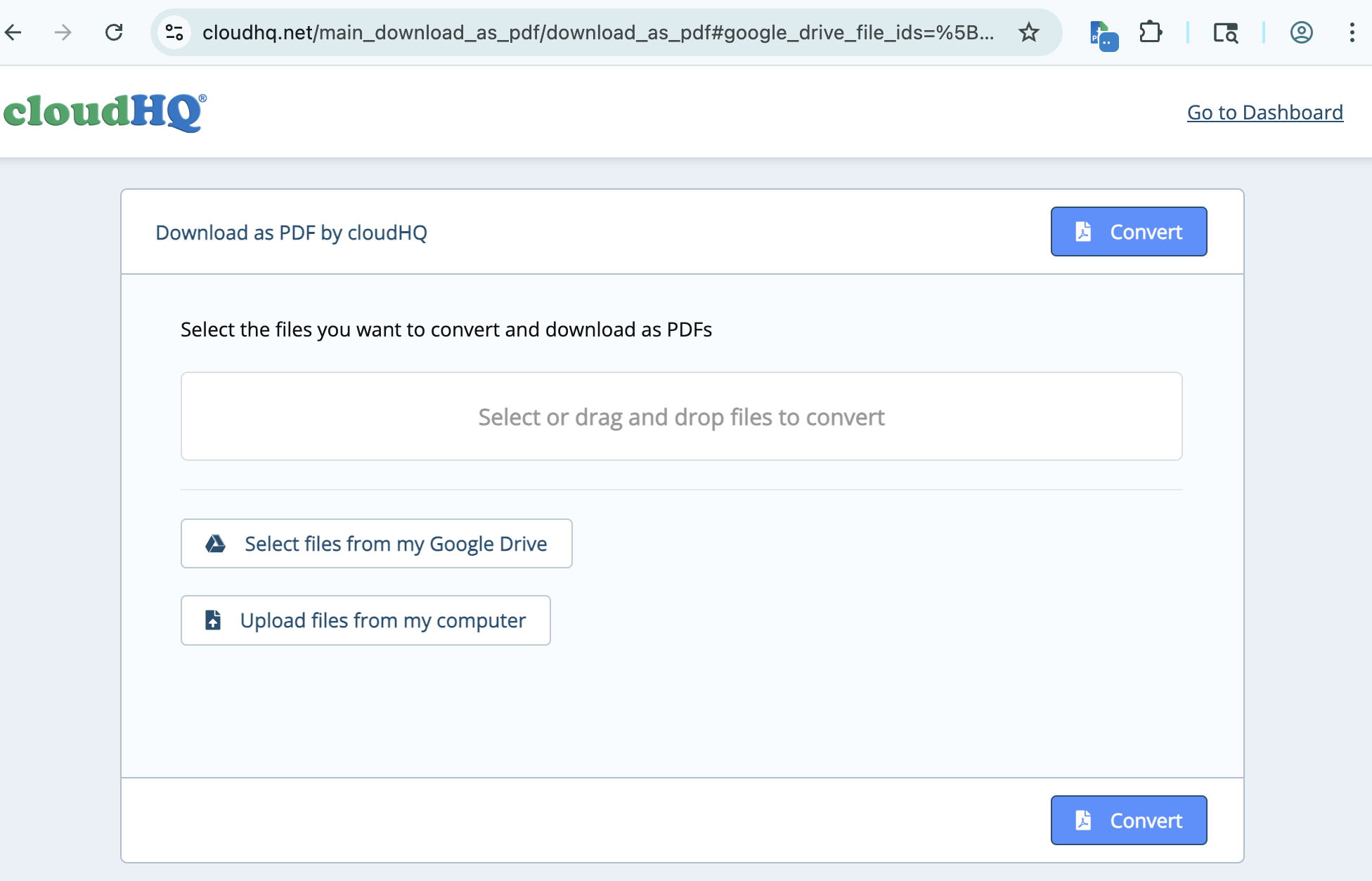Click the drag and drop files area
Image resolution: width=1372 pixels, height=881 pixels.
pyautogui.click(x=681, y=417)
